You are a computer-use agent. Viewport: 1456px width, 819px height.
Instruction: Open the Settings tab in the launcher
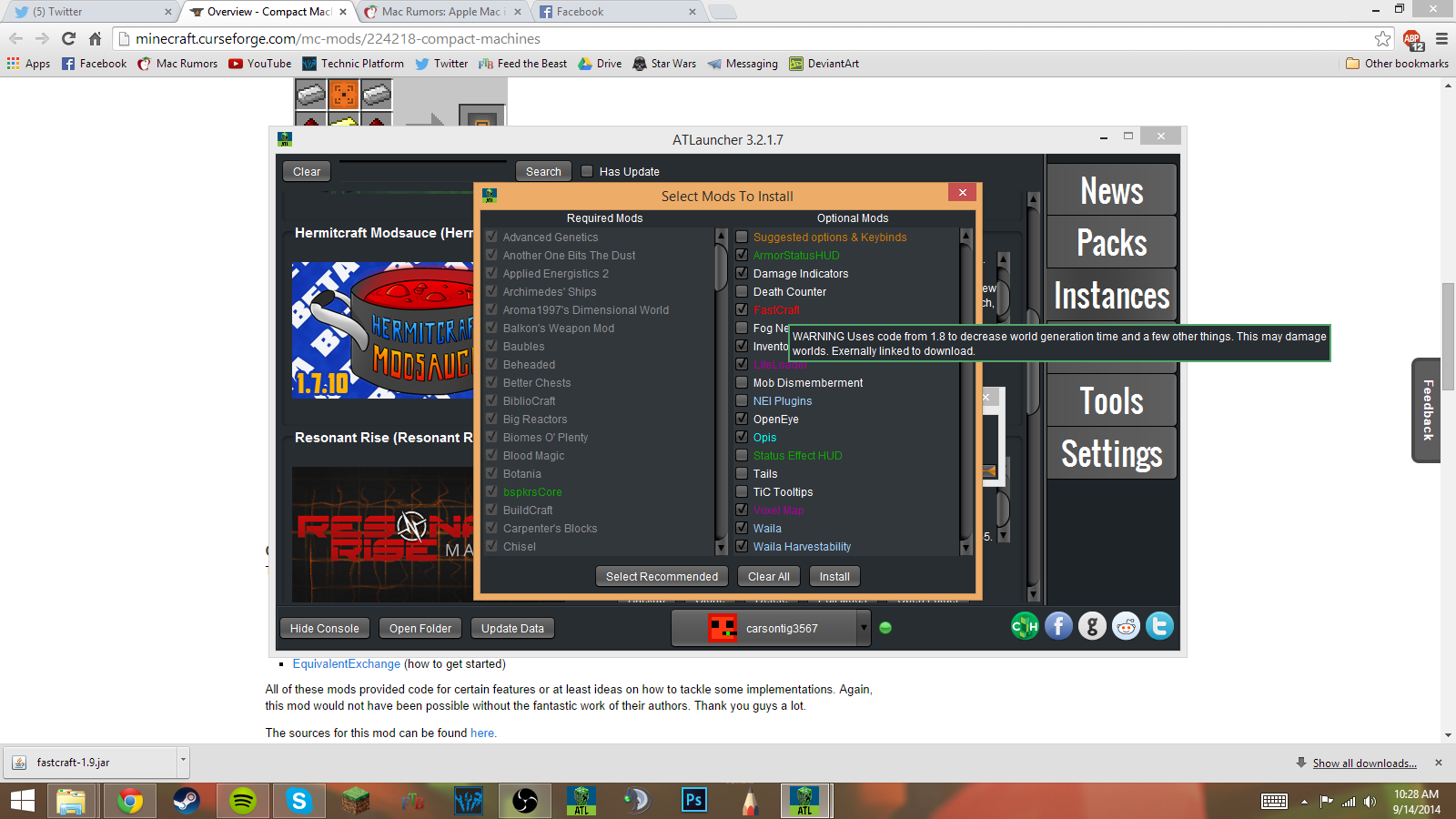[1111, 453]
